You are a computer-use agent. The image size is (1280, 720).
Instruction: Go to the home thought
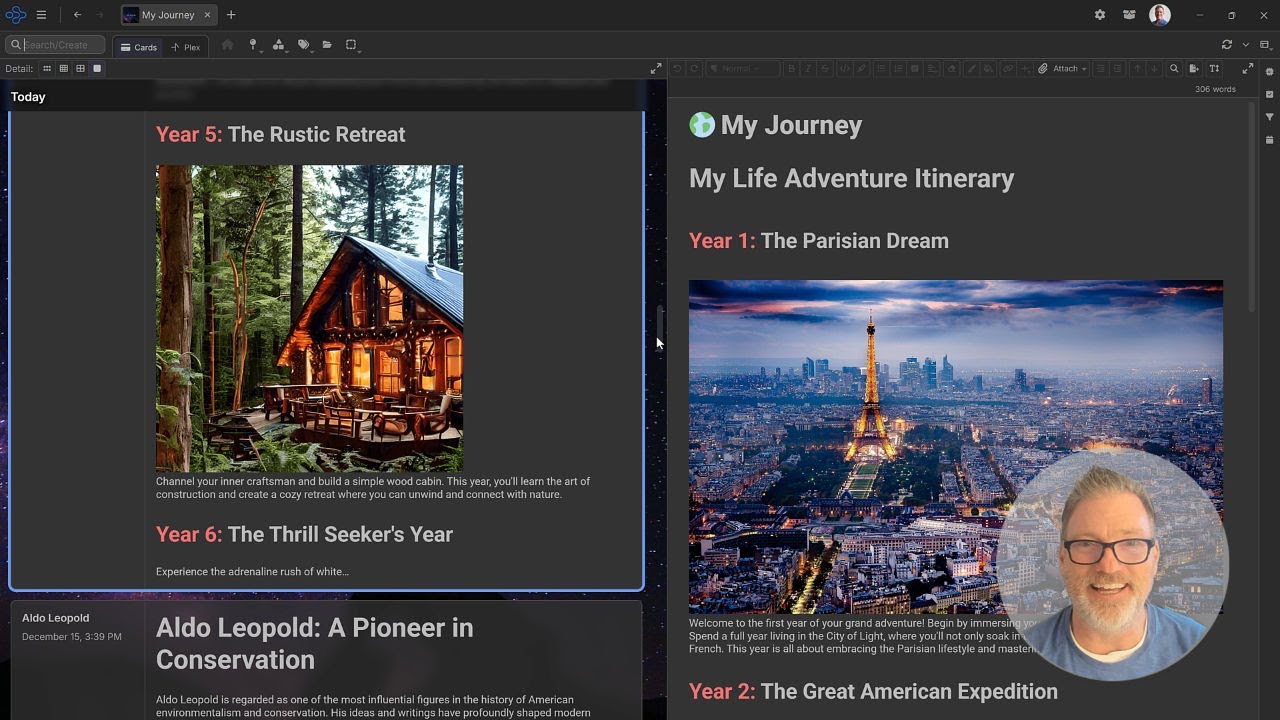click(x=227, y=45)
